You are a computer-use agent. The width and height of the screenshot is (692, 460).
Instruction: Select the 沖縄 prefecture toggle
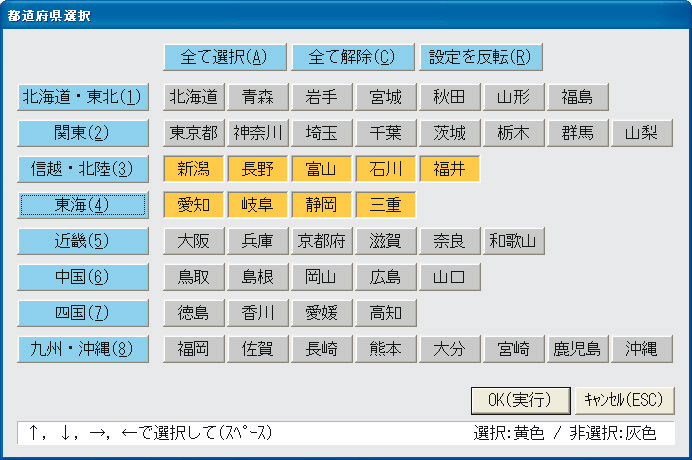(642, 349)
